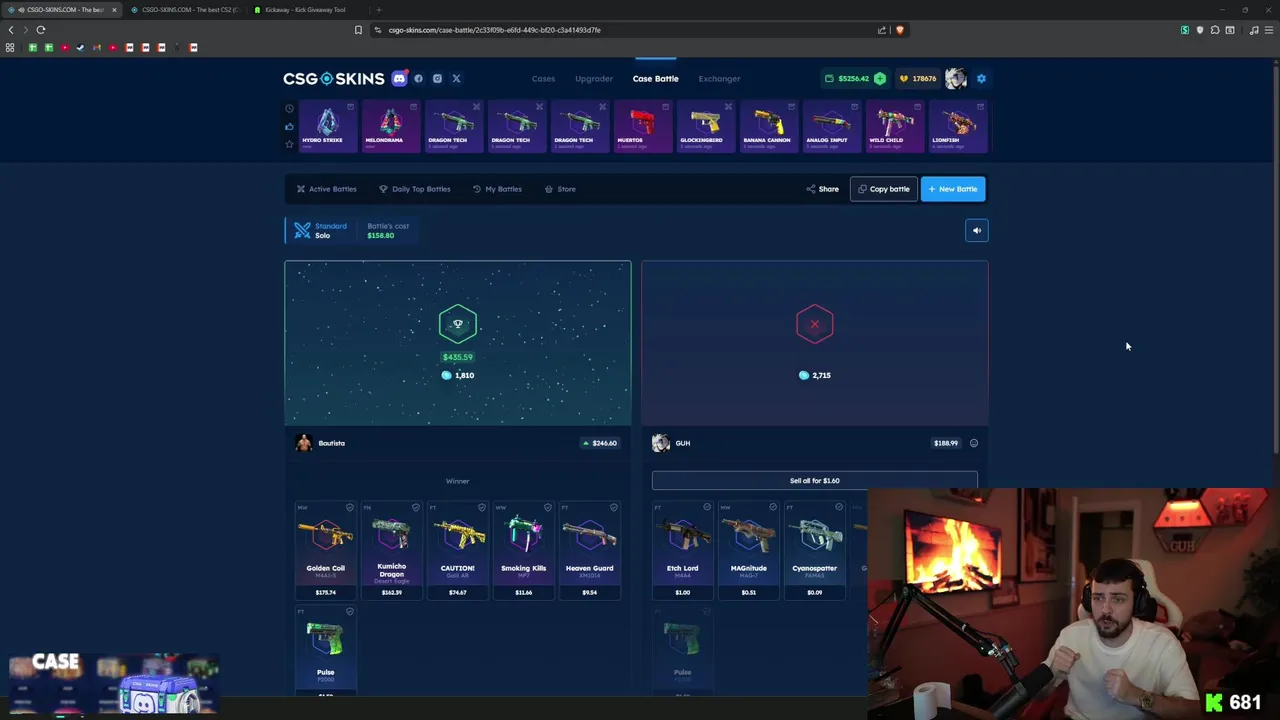Image resolution: width=1280 pixels, height=720 pixels.
Task: Toggle the check icon on MAGnitude card
Action: [x=773, y=507]
